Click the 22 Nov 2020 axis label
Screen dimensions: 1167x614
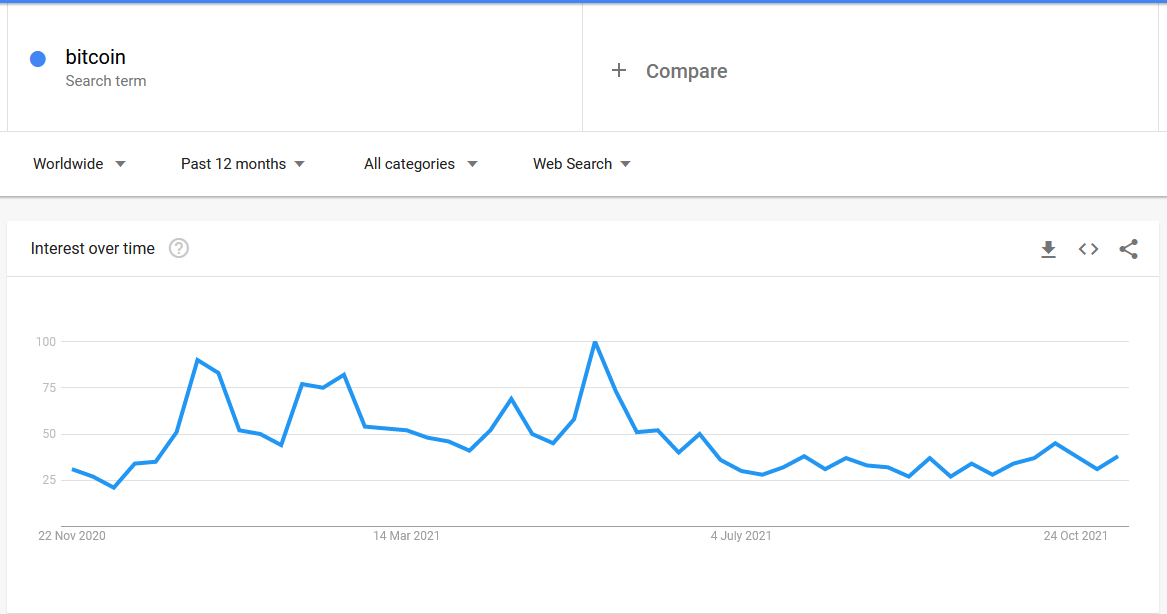pyautogui.click(x=72, y=536)
